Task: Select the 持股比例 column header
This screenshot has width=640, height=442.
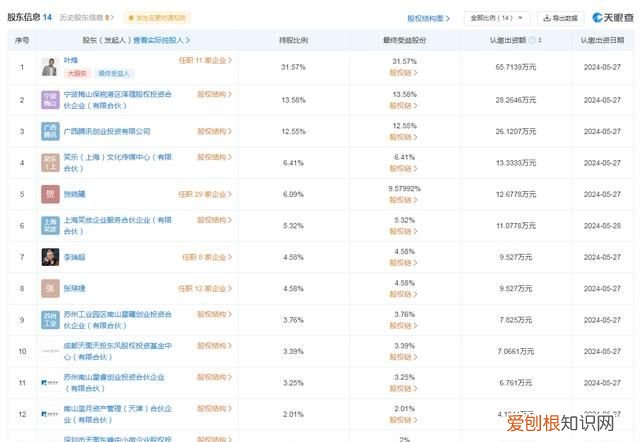Action: tap(293, 40)
